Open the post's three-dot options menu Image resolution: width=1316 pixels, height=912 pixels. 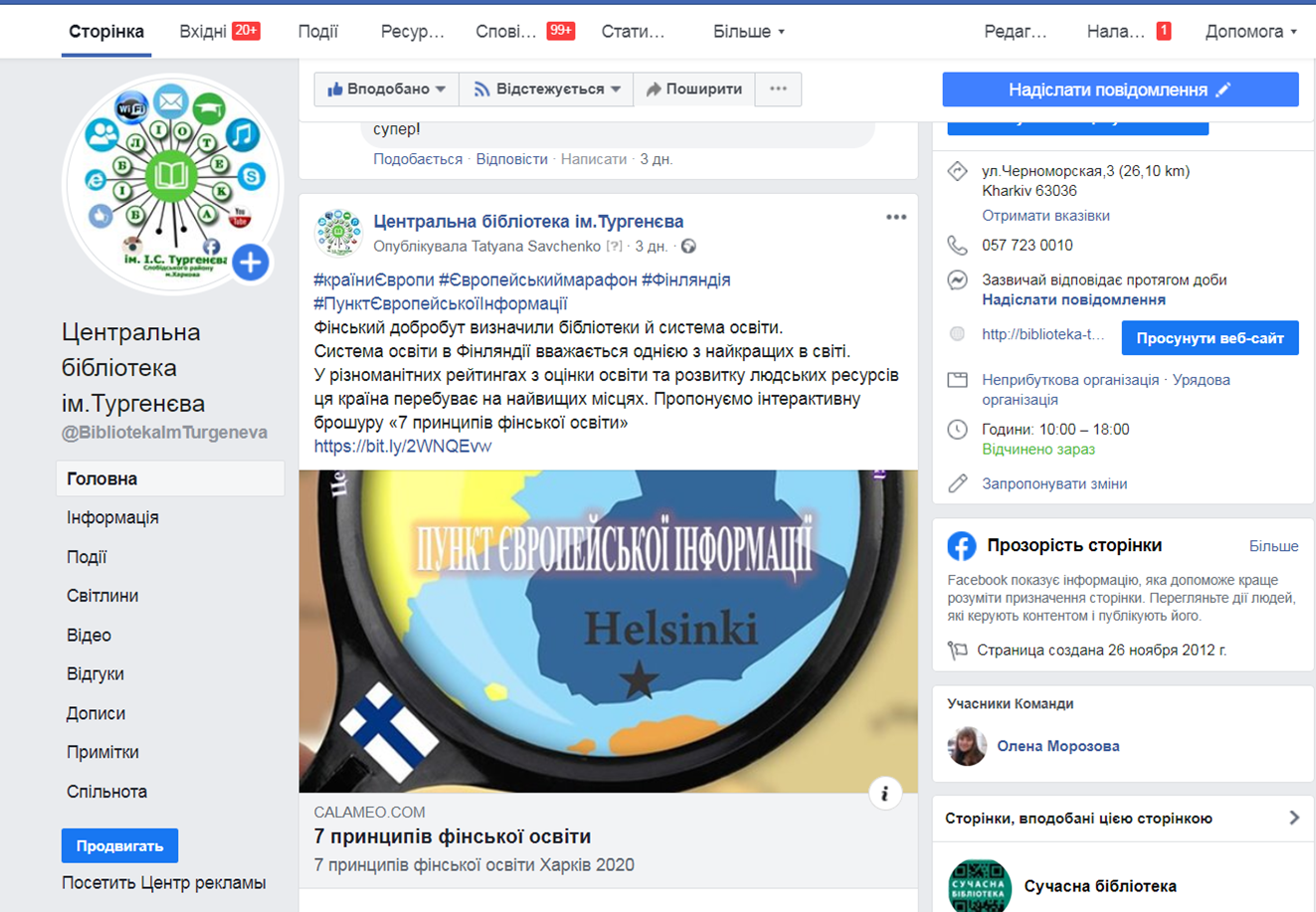(896, 217)
